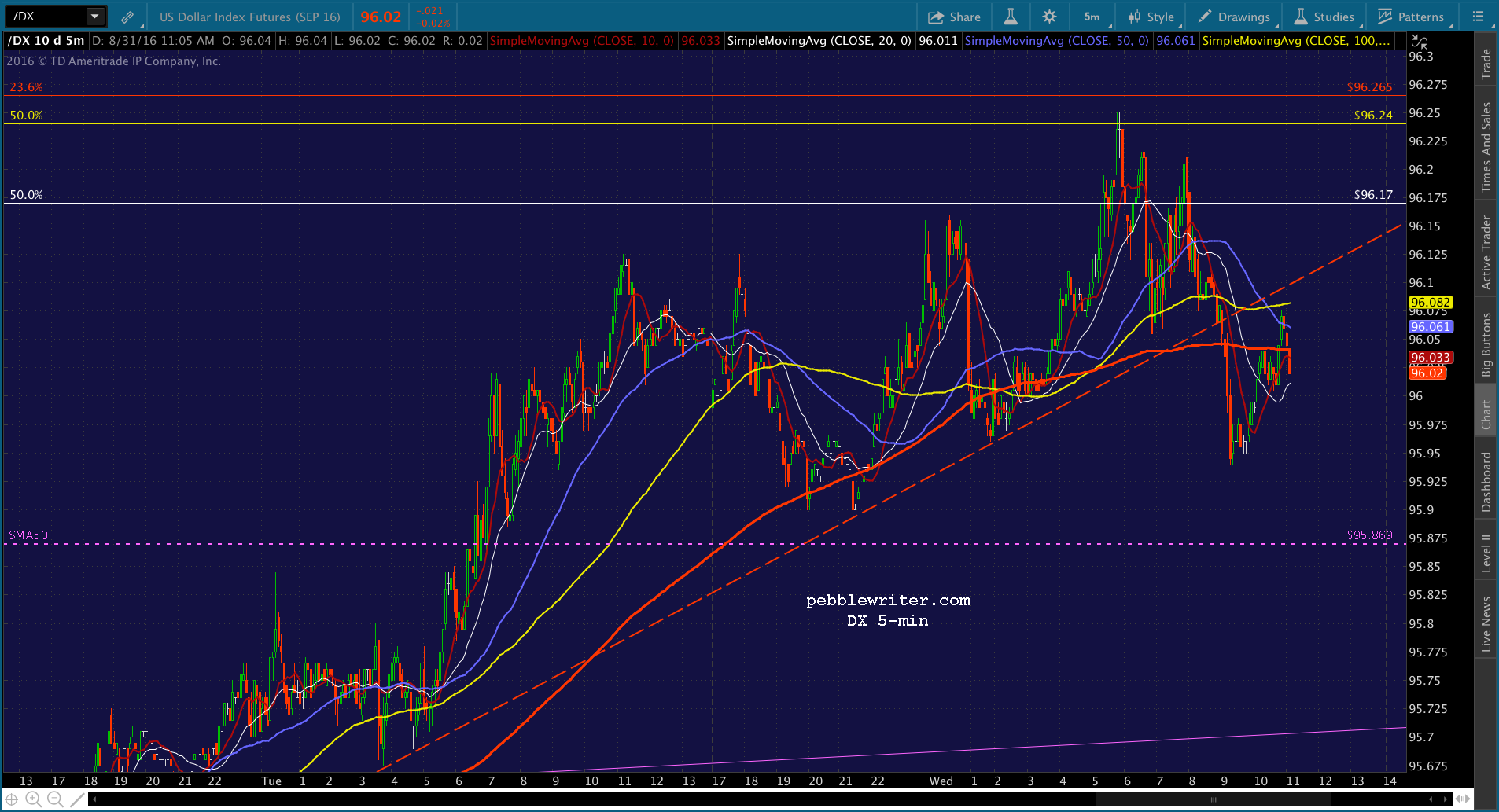This screenshot has height=812, width=1499.
Task: Open the Live News side tab
Action: coord(1486,623)
